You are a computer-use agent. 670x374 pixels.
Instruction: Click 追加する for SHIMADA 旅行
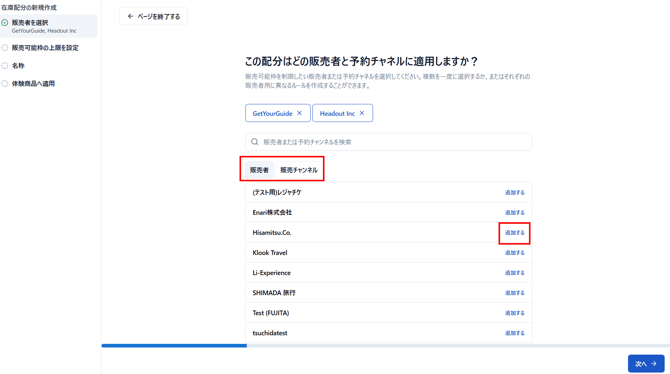514,293
